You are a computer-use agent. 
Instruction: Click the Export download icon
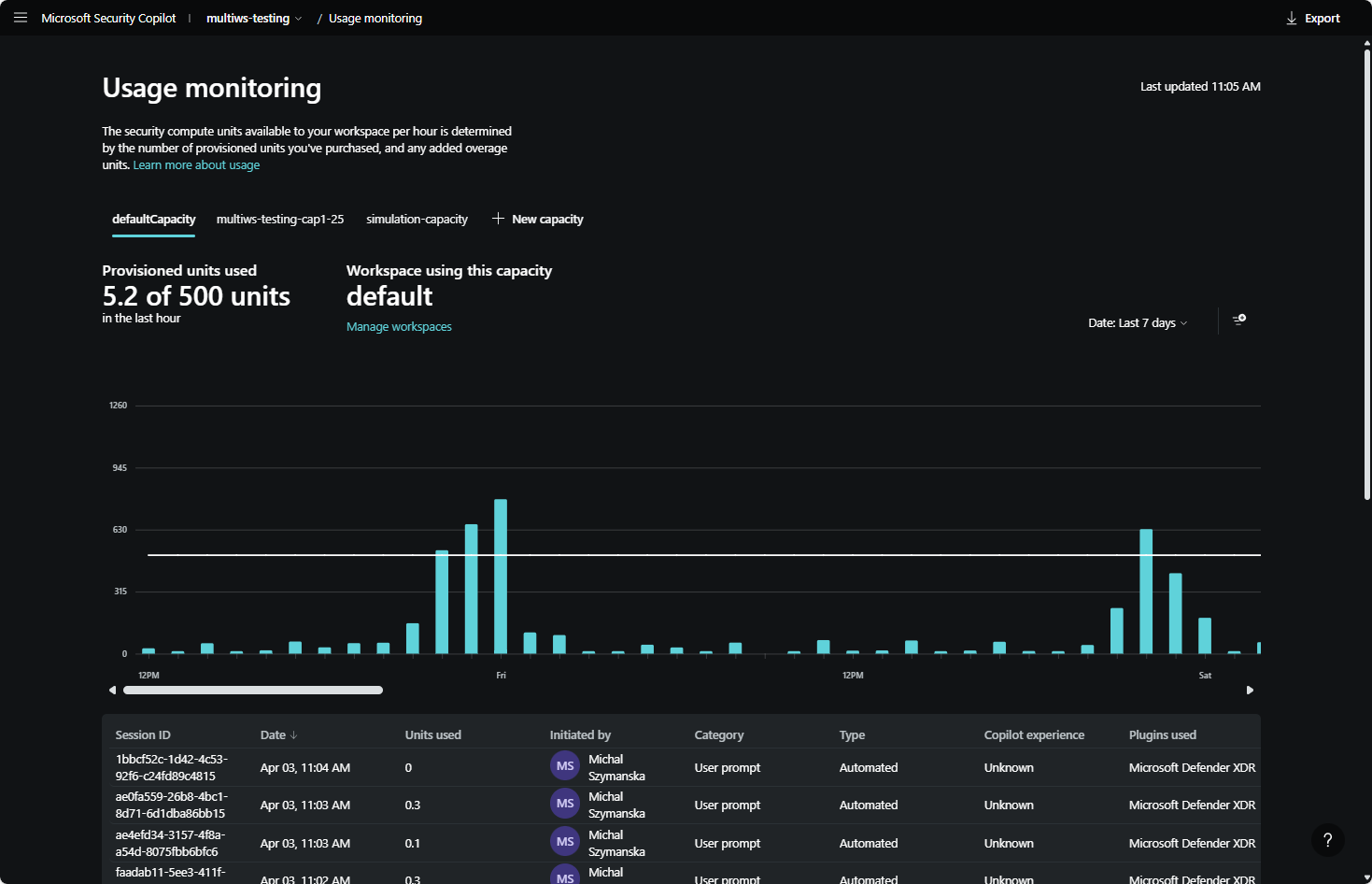click(x=1292, y=19)
